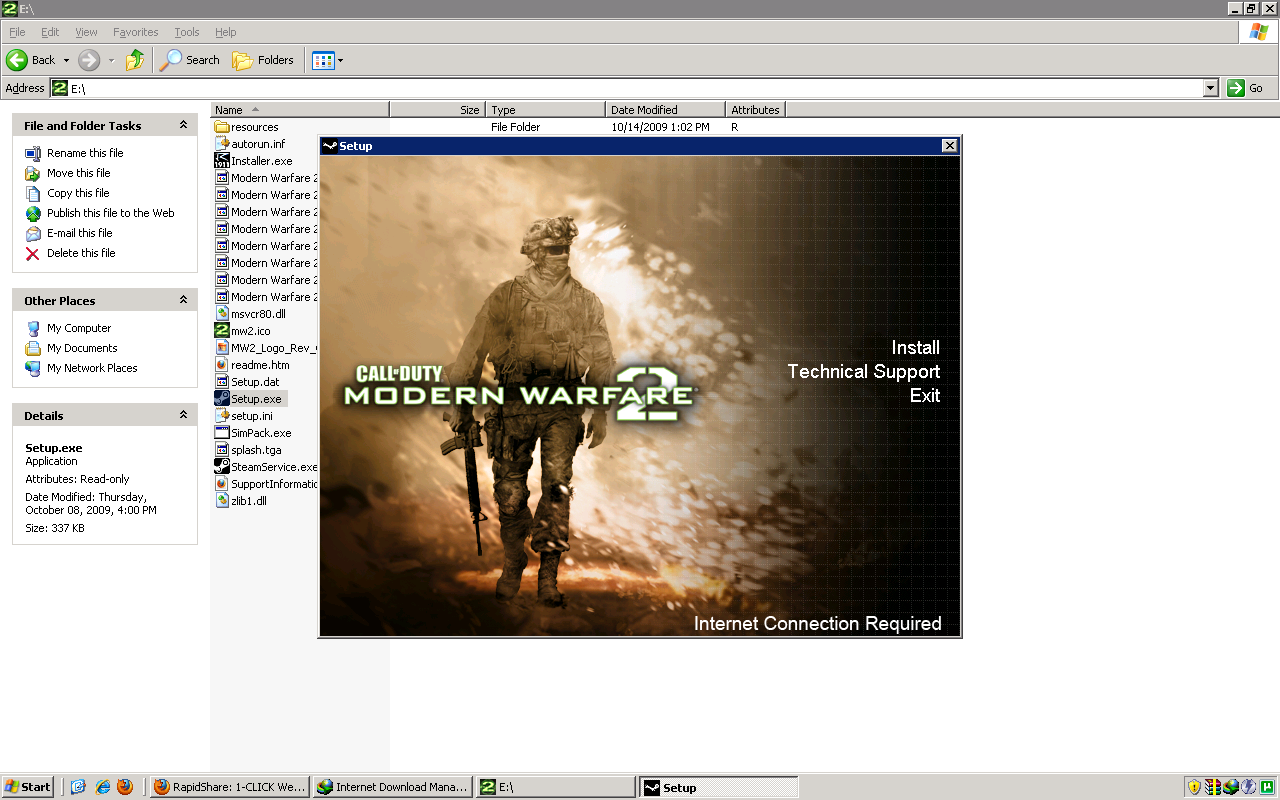Launch Firefox from the quick launch
Viewport: 1280px width, 800px height.
pos(125,787)
